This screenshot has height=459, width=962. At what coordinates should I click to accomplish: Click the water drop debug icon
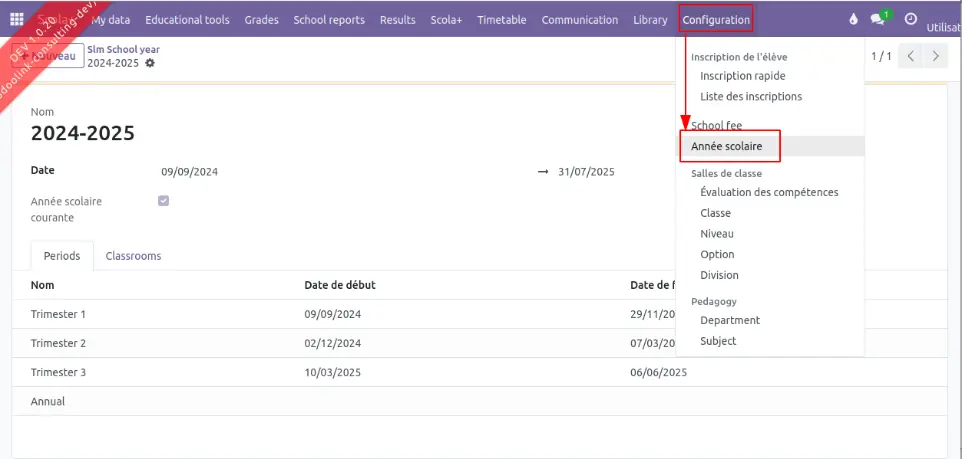(853, 20)
